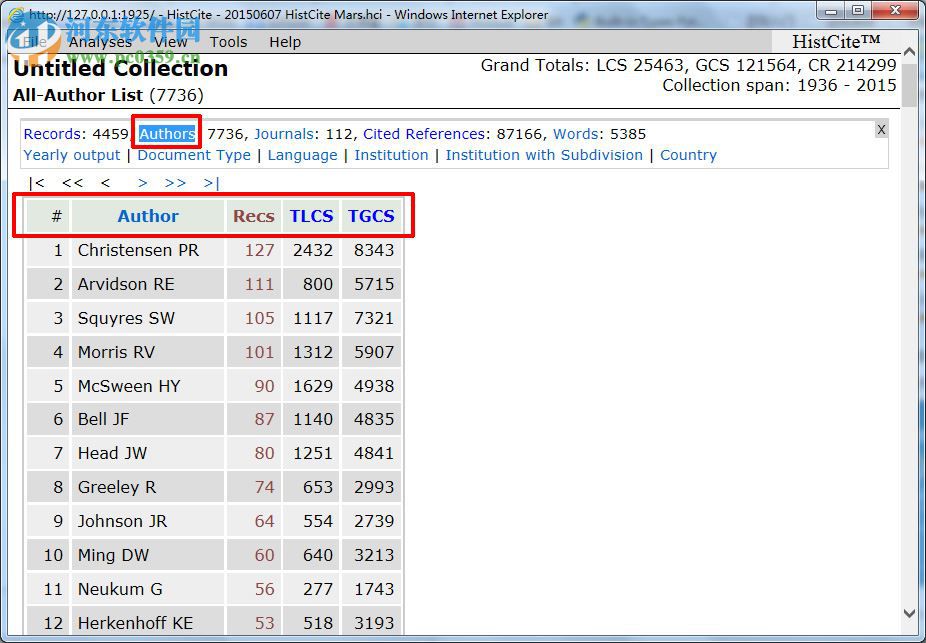
Task: Open the Analyses menu
Action: (100, 42)
